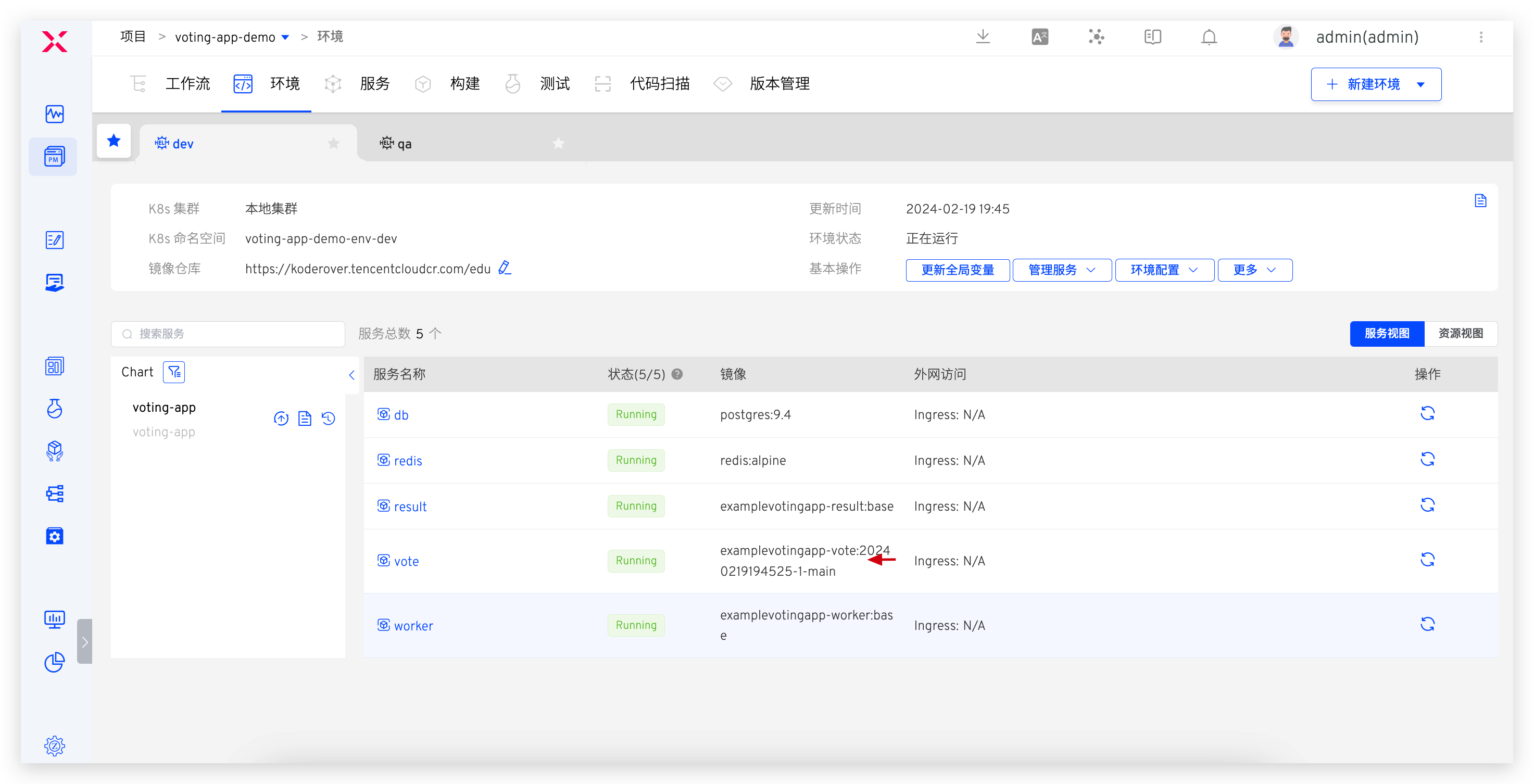Click the voting-app chart update upload icon
1534x784 pixels.
[x=281, y=419]
